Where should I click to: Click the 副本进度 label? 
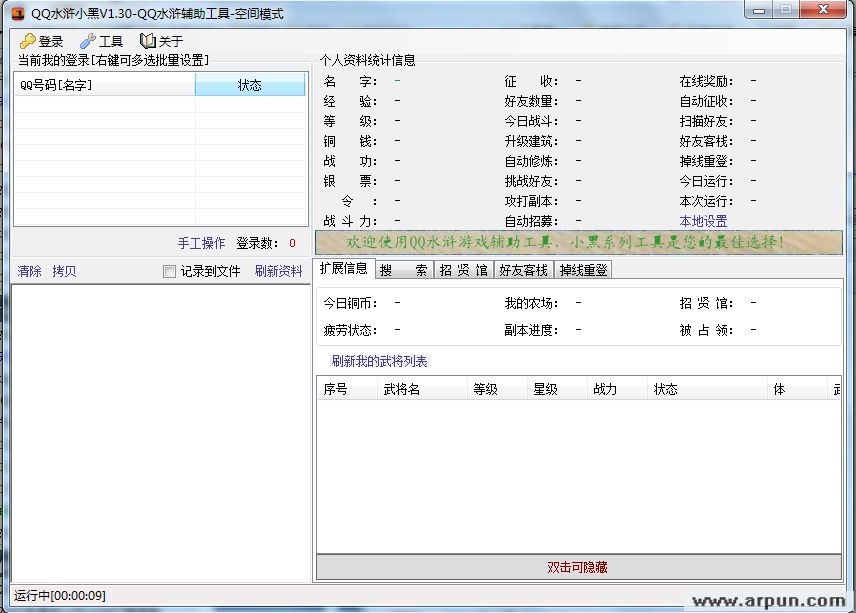pos(531,330)
